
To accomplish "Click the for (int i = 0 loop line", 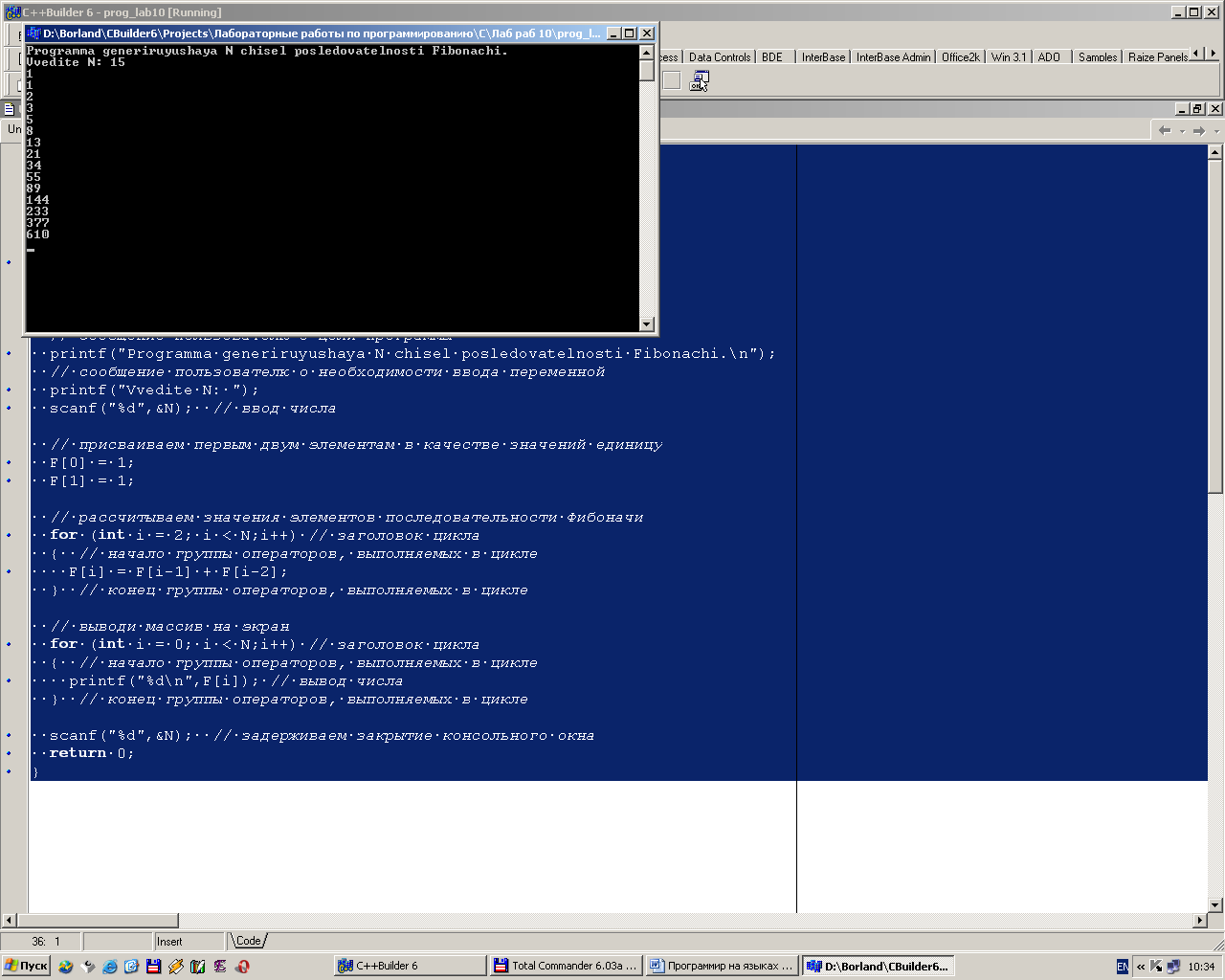I will click(264, 644).
